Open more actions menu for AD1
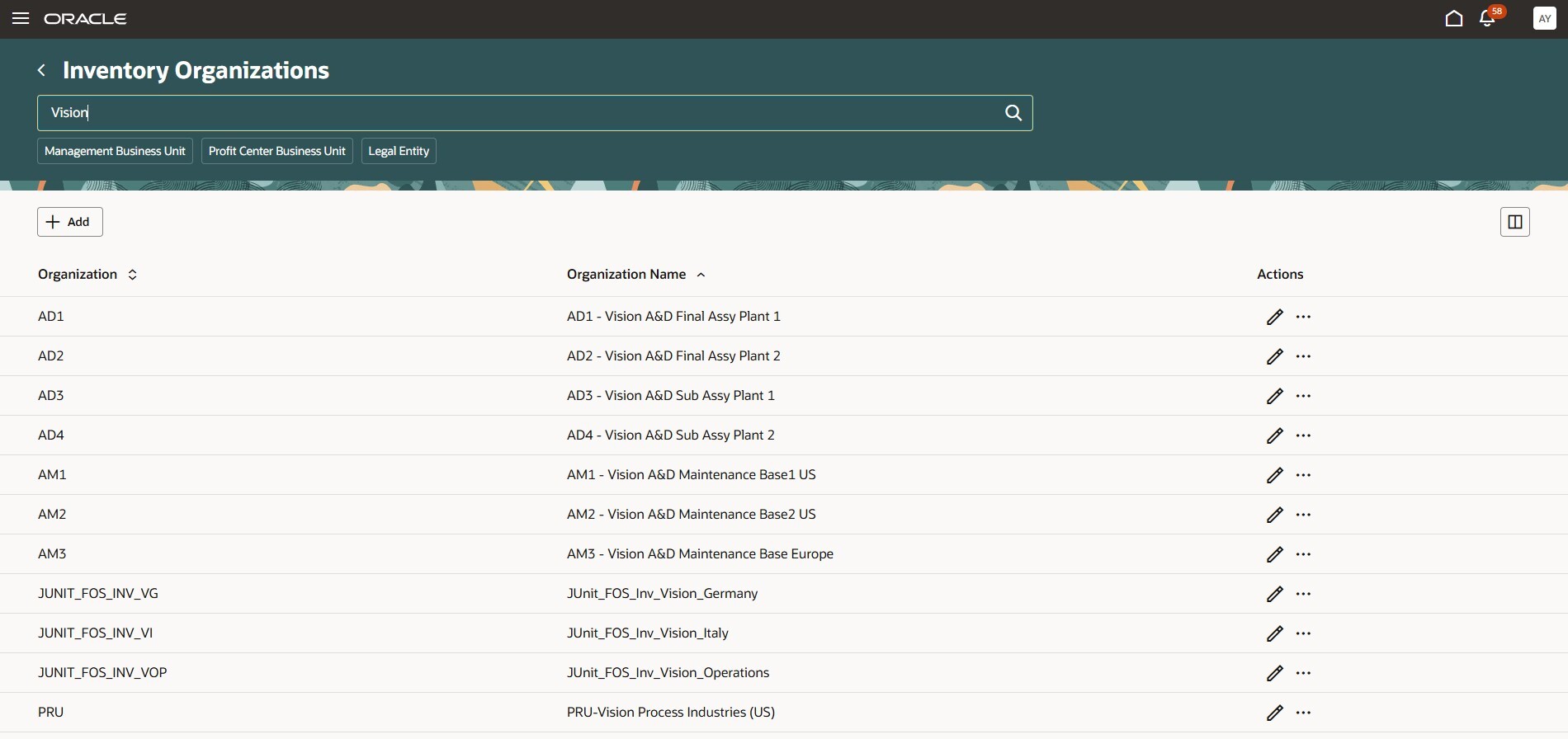1568x739 pixels. 1304,317
